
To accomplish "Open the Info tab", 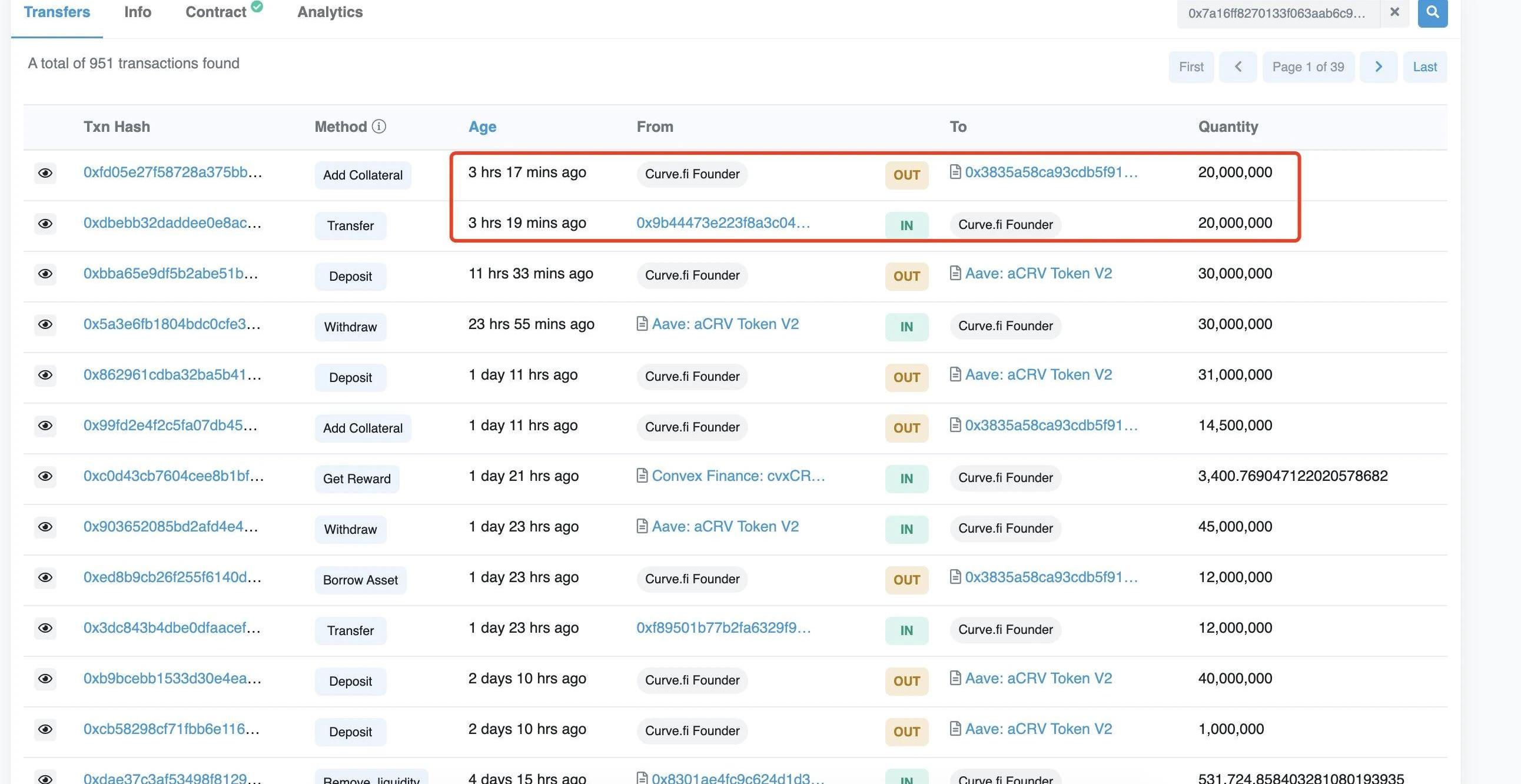I will pyautogui.click(x=138, y=12).
